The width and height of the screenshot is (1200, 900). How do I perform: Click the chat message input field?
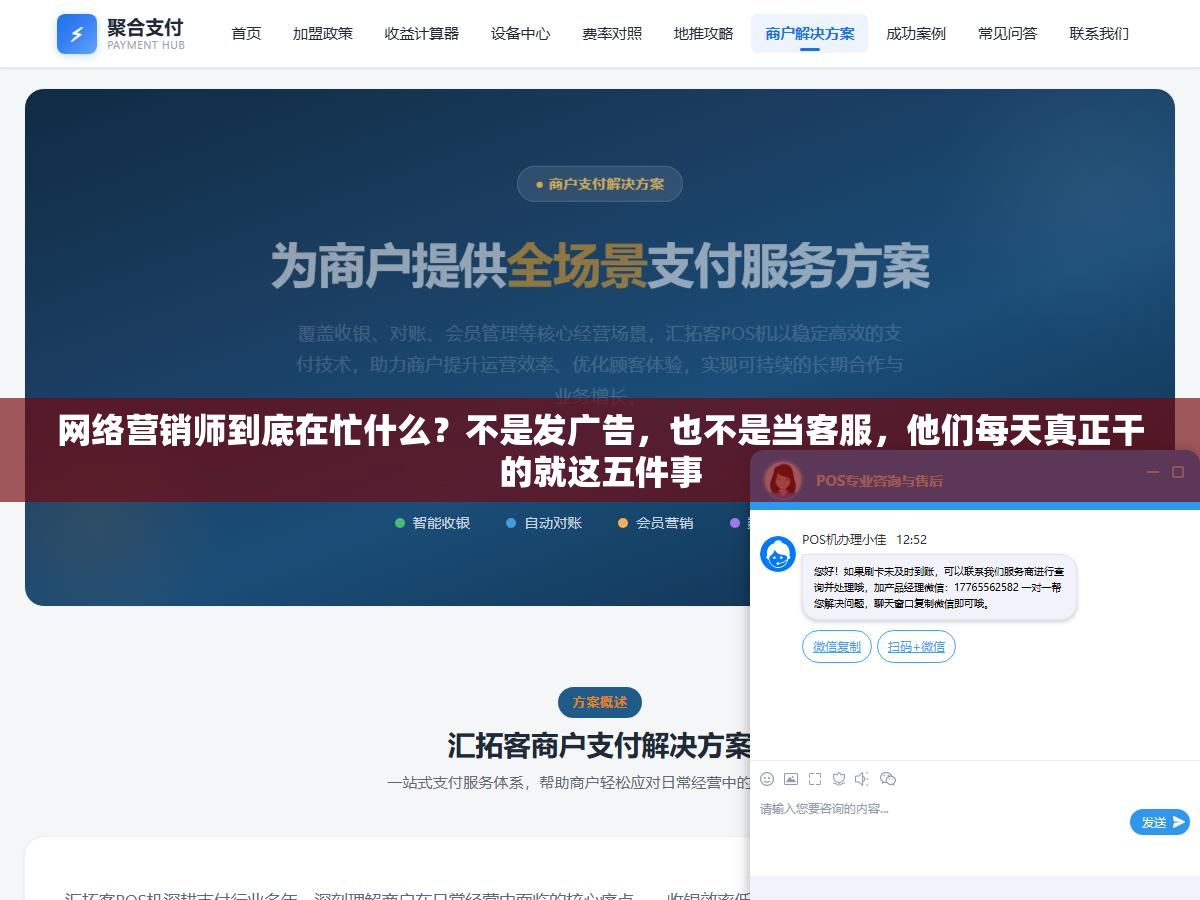(940, 820)
